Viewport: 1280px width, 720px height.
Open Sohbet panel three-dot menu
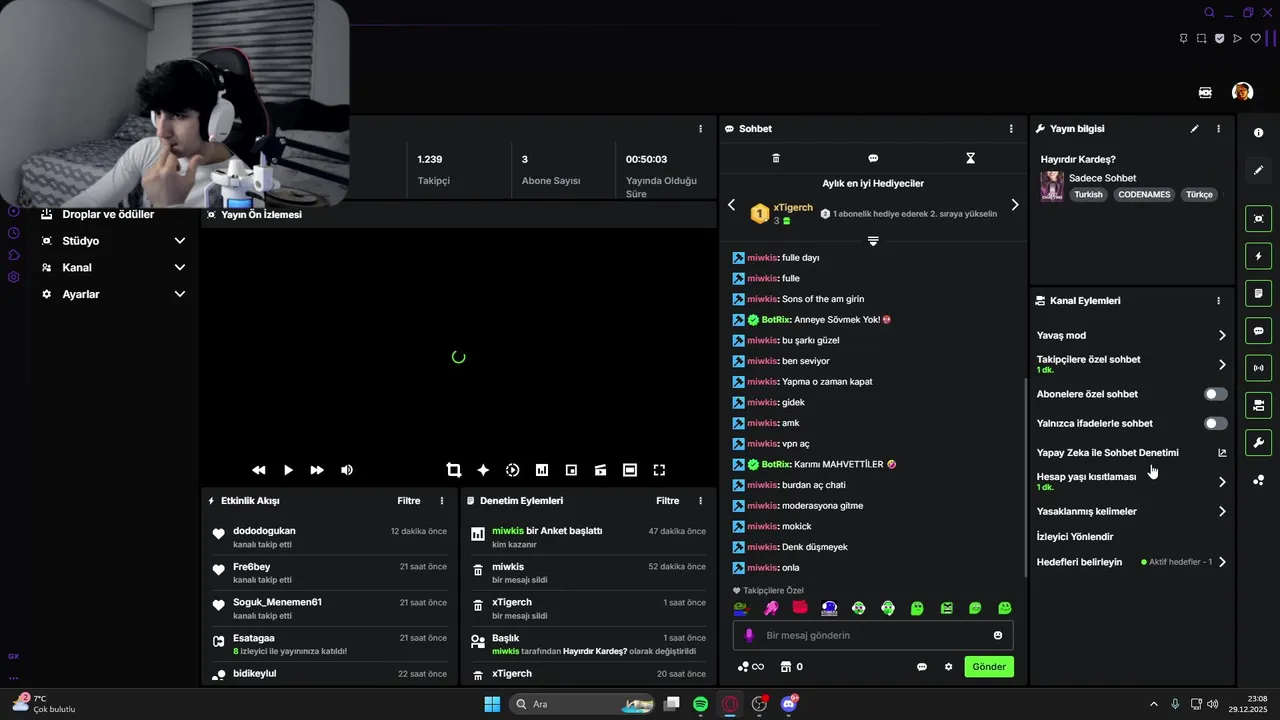pos(1011,129)
